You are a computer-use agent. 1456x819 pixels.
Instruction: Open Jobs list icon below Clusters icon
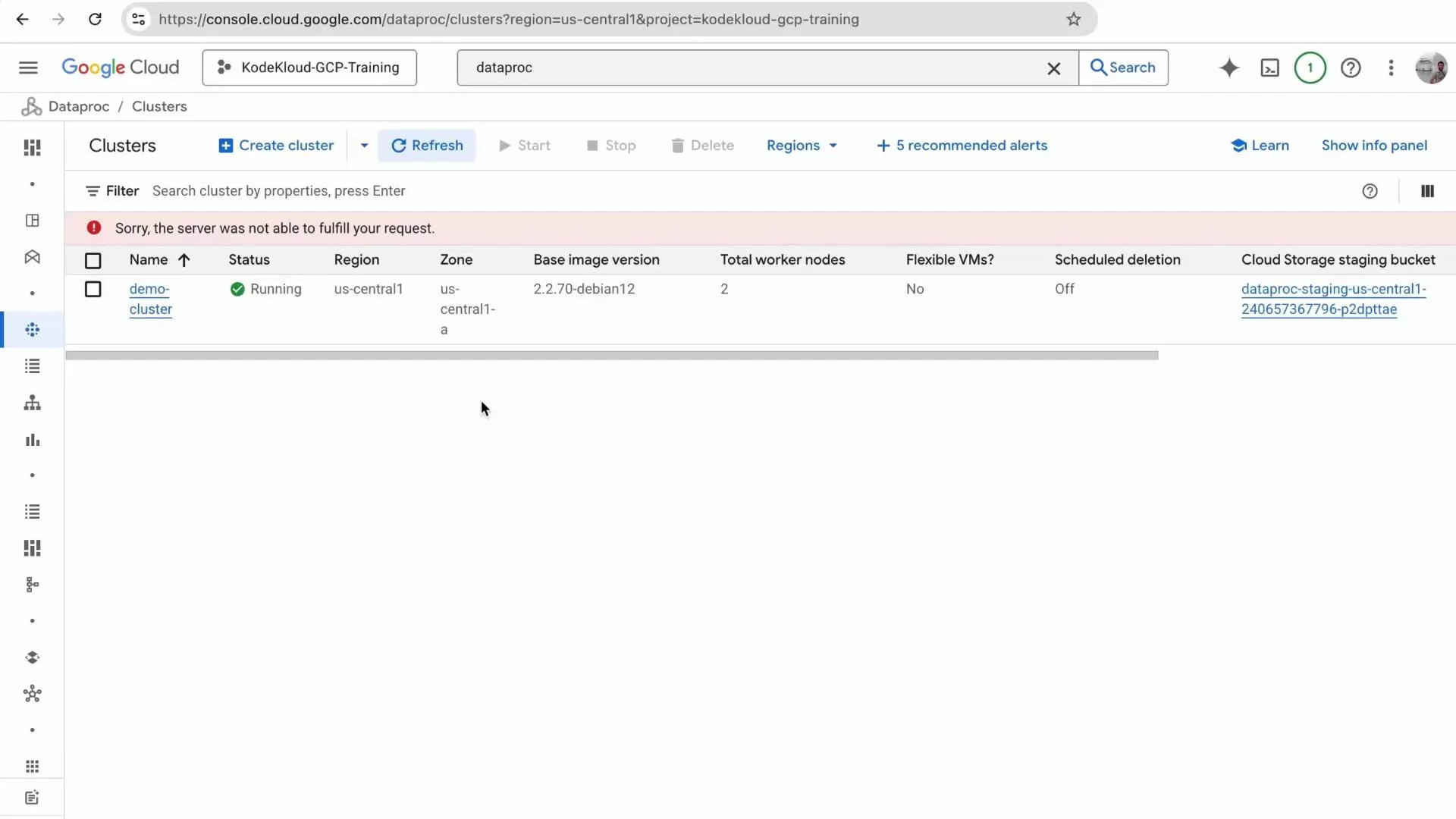pos(32,366)
